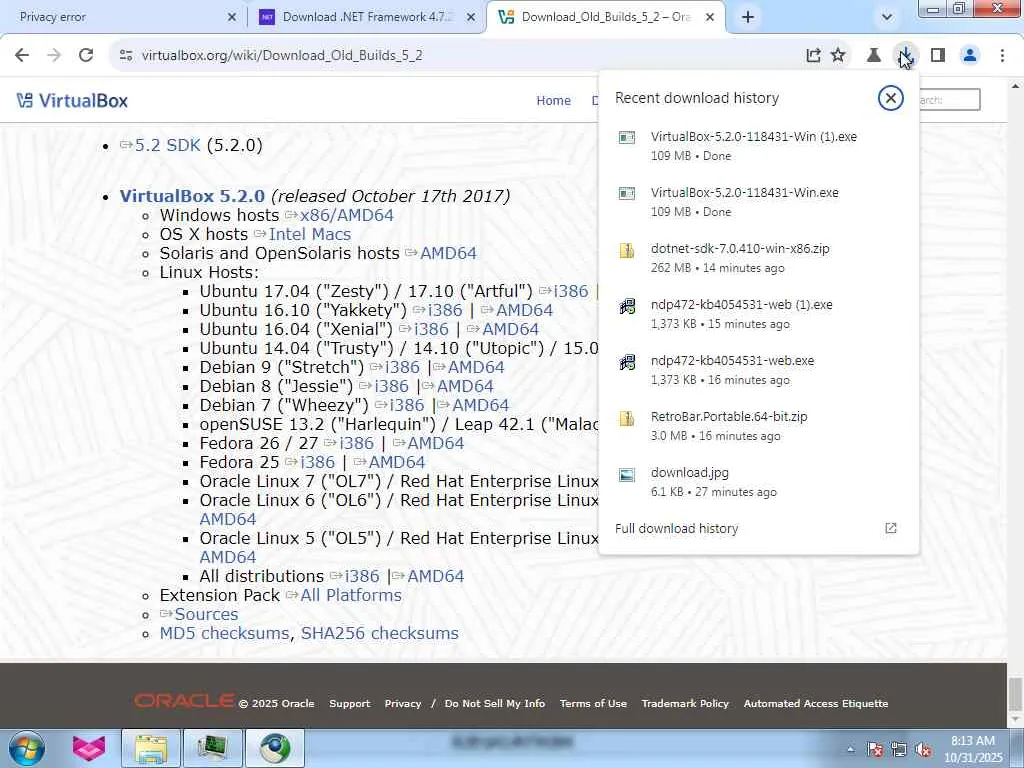Open Support link in footer
Screen dimensions: 1024x768
[349, 703]
